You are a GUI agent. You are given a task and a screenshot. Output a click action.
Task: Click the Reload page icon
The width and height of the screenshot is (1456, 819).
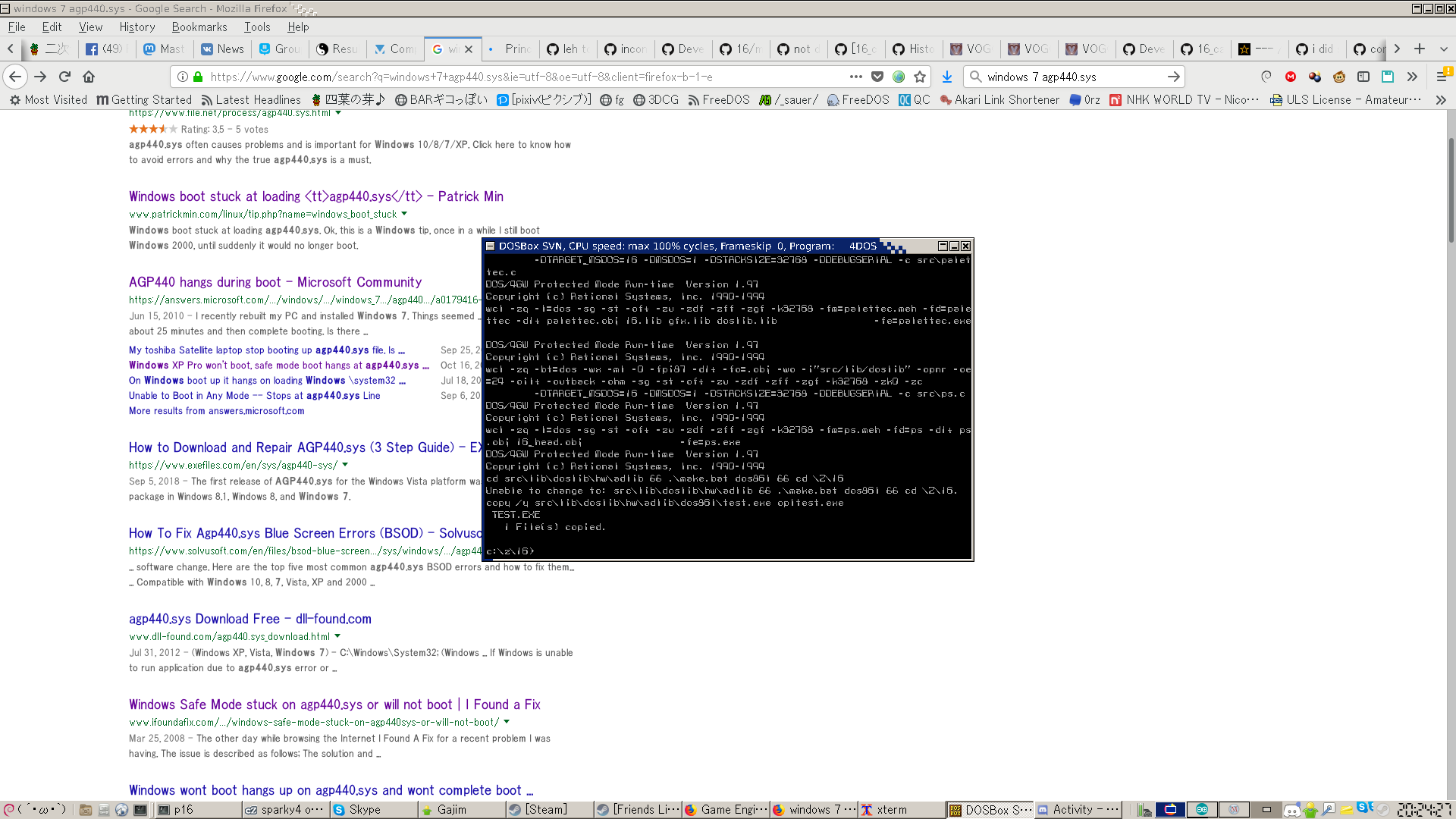pyautogui.click(x=64, y=76)
